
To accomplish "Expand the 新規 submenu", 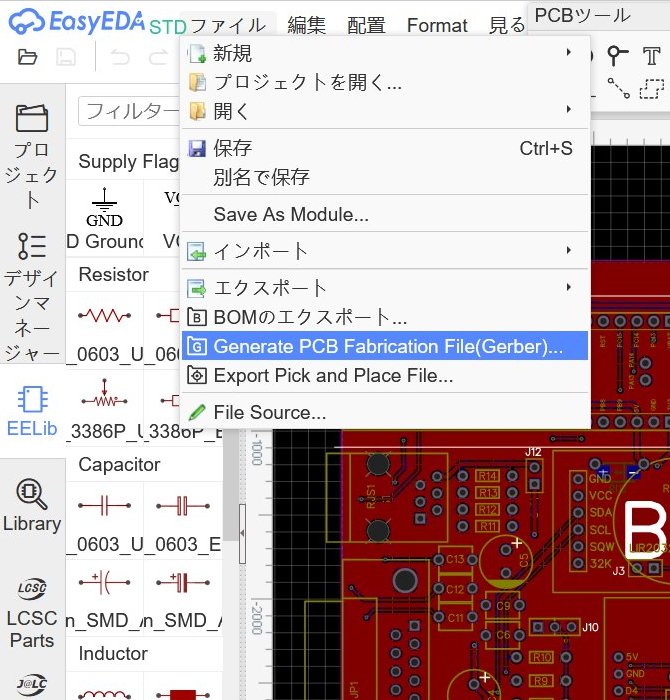I will click(x=568, y=52).
